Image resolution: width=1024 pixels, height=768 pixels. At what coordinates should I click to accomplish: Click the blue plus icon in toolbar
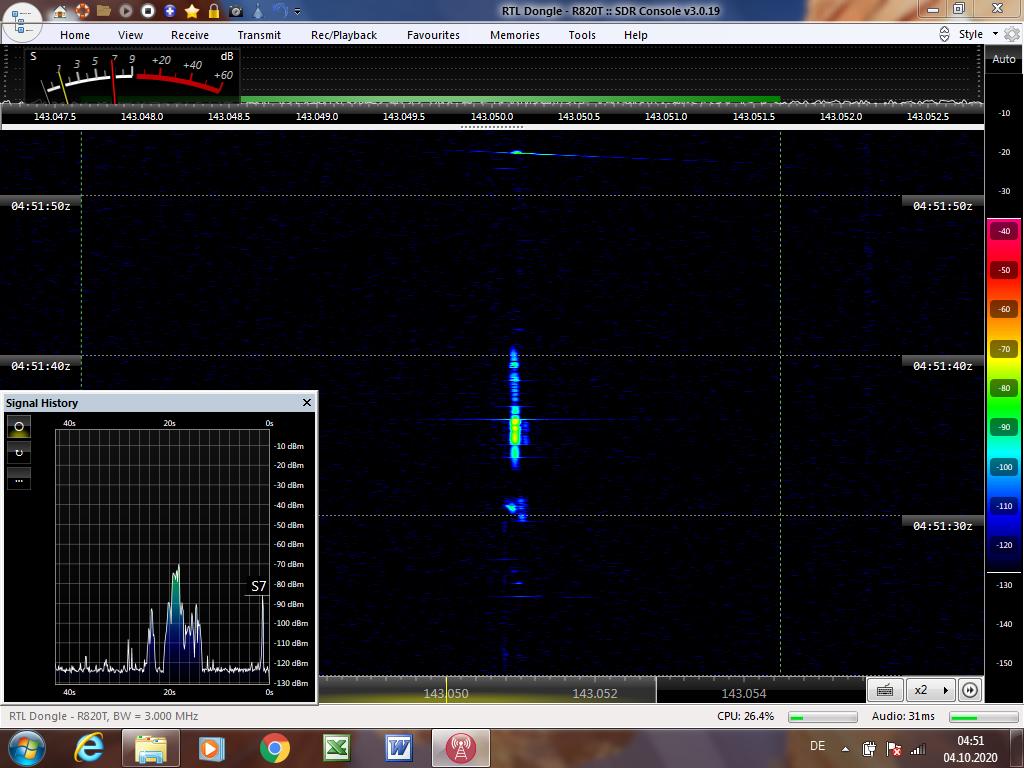pos(170,11)
